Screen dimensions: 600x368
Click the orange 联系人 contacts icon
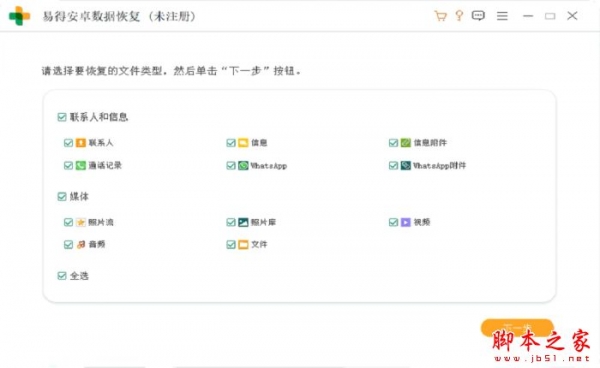click(80, 143)
